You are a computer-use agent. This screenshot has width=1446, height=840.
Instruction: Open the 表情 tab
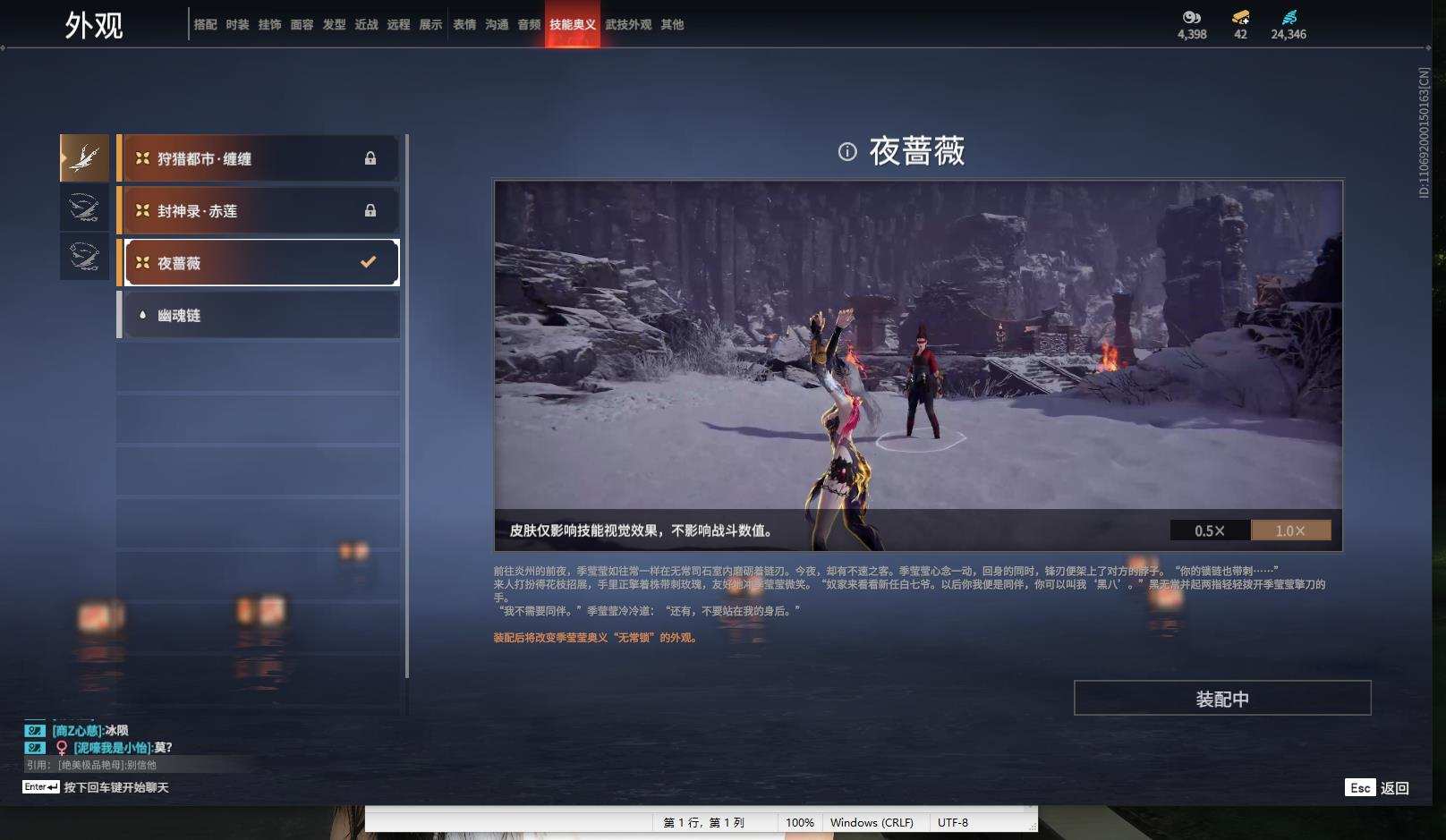tap(464, 25)
